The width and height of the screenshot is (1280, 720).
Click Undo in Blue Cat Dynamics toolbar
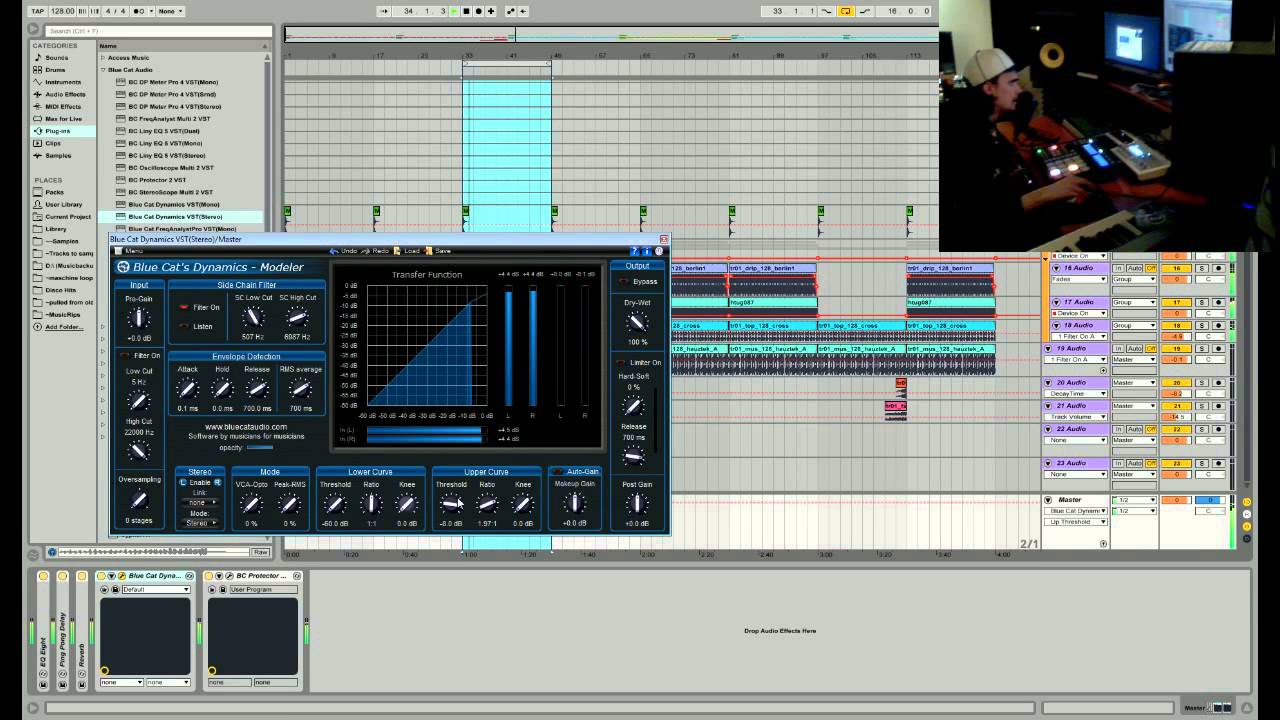tap(343, 251)
